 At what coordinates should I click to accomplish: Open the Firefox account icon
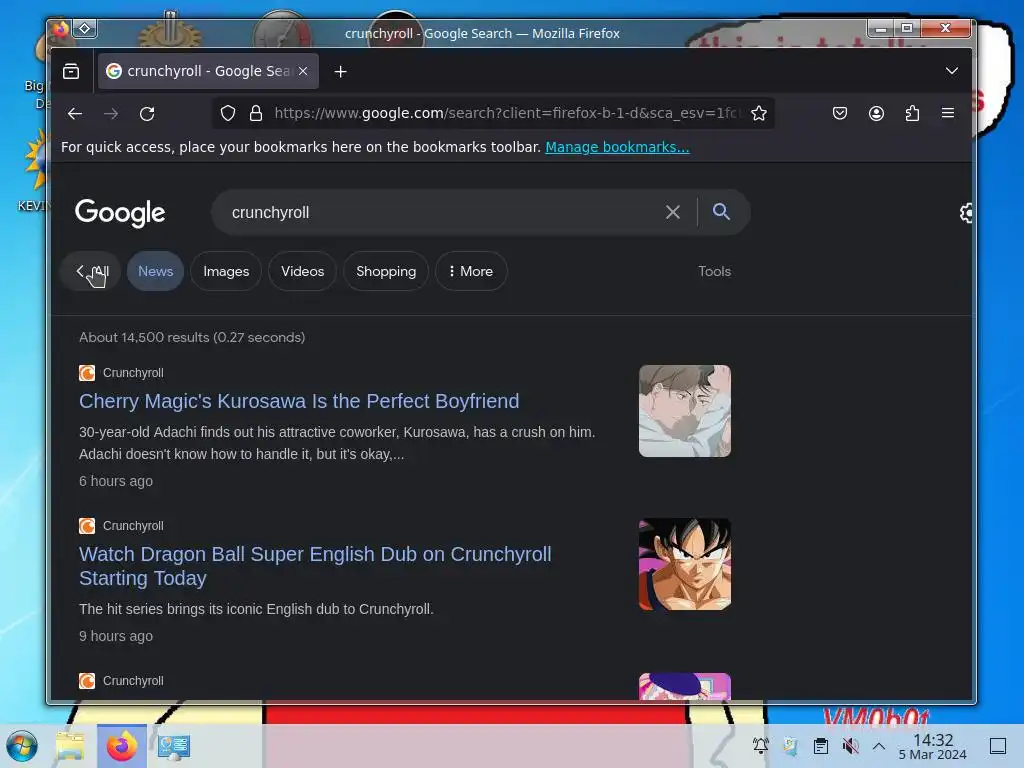876,114
